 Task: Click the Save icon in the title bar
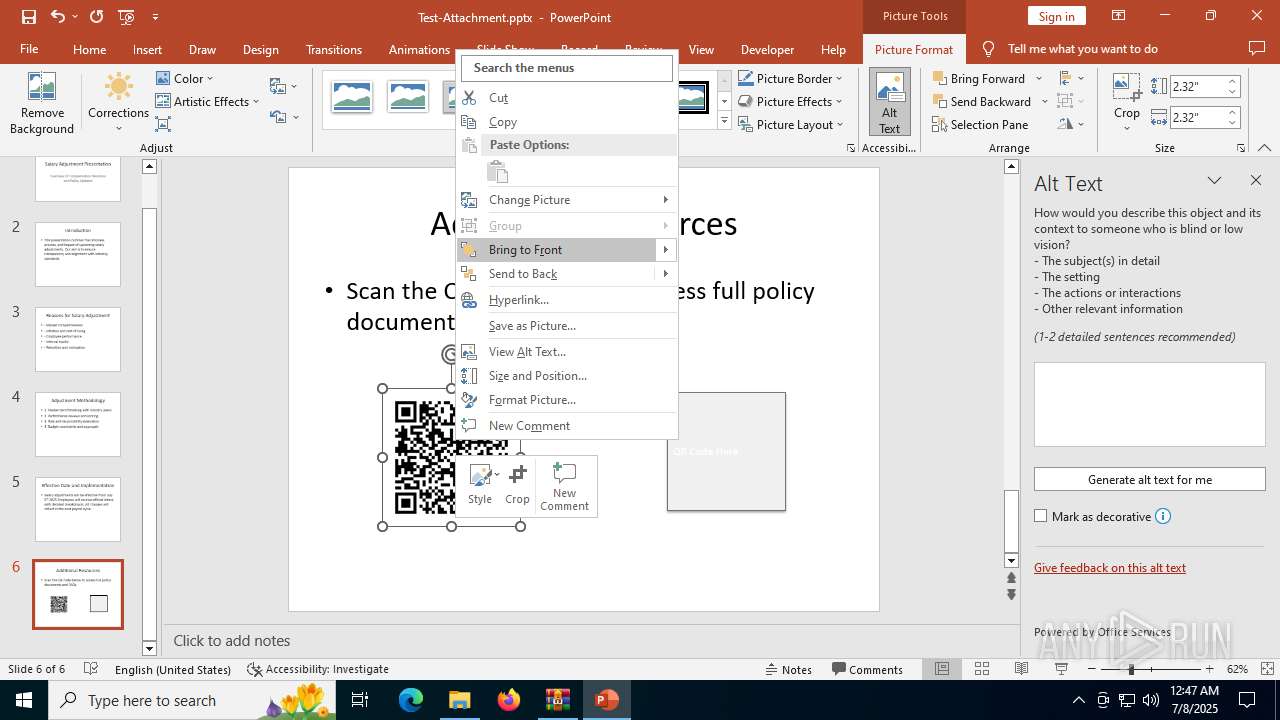[28, 17]
